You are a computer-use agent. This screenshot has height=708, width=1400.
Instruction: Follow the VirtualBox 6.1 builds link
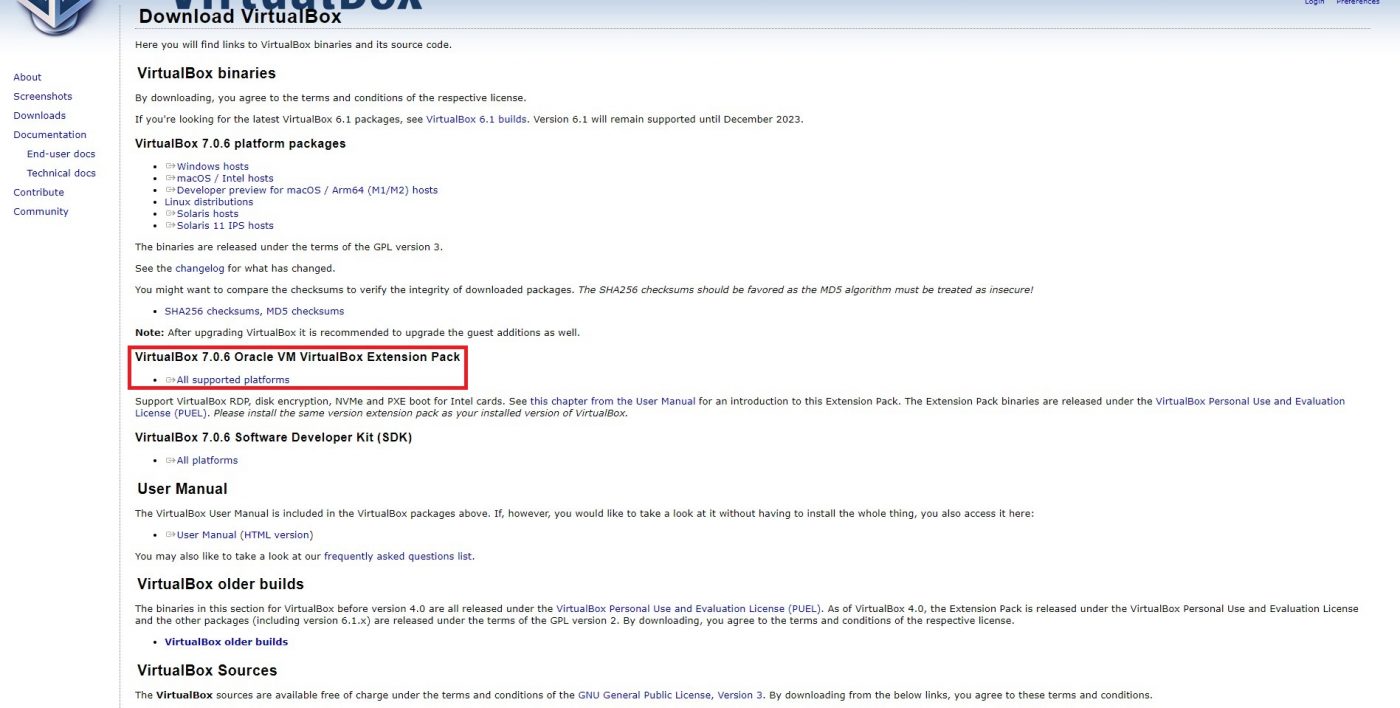477,119
